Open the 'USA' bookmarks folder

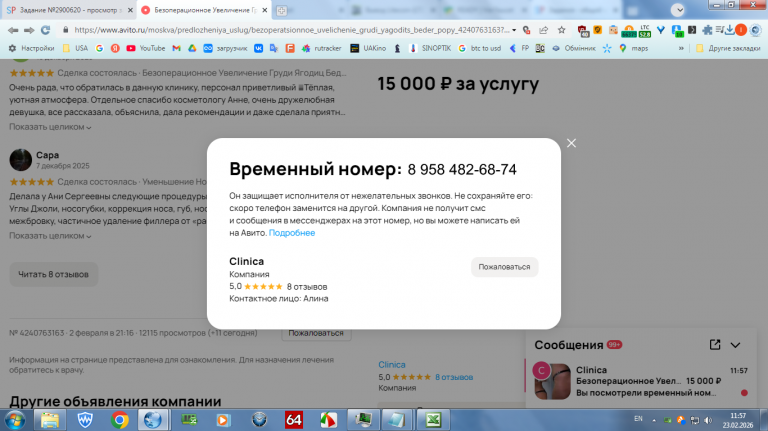[x=75, y=48]
